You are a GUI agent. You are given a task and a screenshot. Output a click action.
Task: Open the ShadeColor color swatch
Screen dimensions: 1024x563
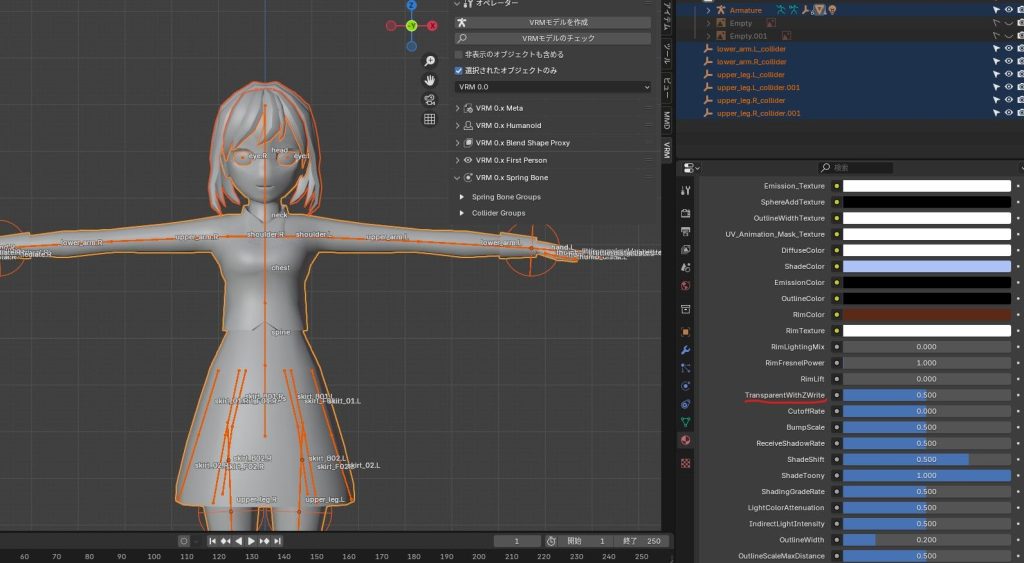pyautogui.click(x=926, y=266)
